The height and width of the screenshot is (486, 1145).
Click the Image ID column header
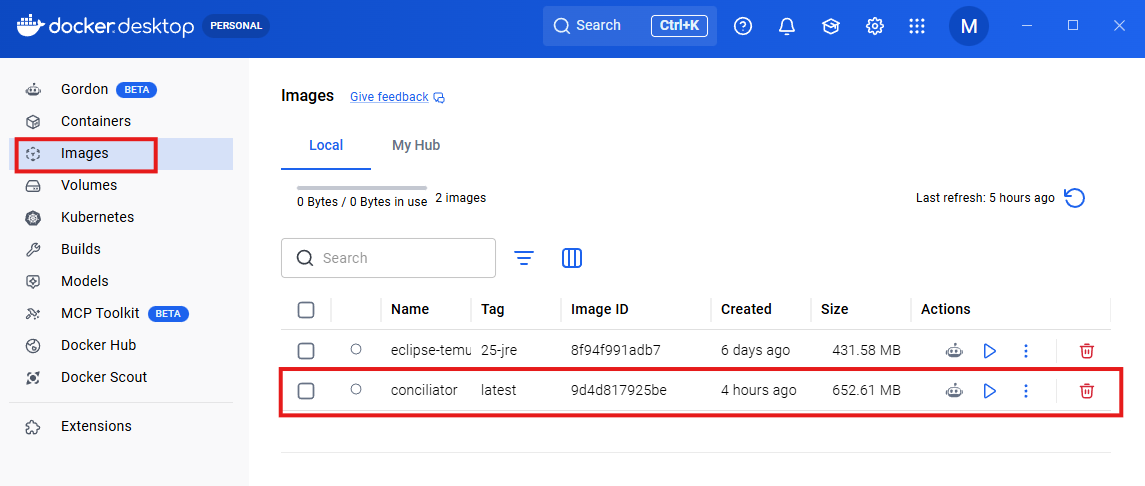600,309
